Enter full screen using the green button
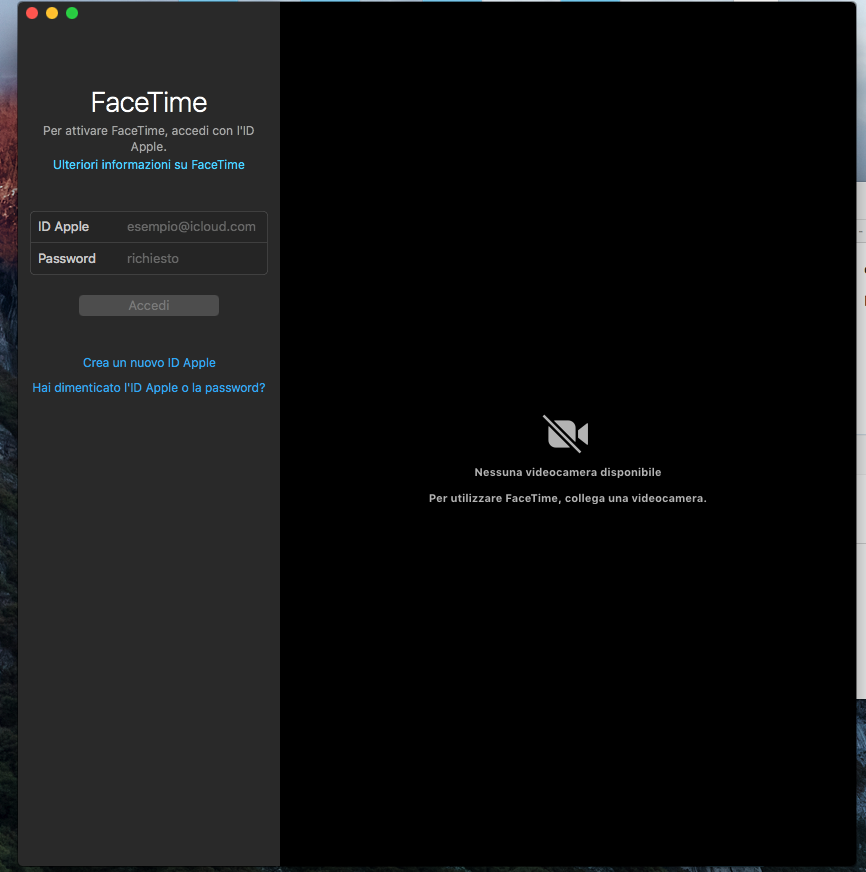Viewport: 866px width, 872px height. pos(72,13)
